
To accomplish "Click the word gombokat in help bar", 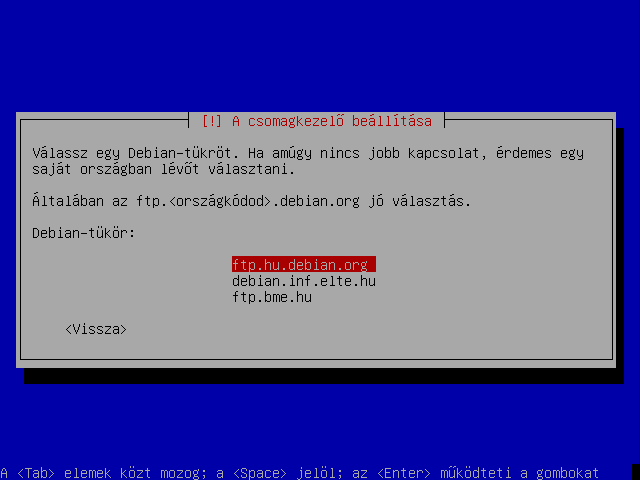I will pos(567,473).
